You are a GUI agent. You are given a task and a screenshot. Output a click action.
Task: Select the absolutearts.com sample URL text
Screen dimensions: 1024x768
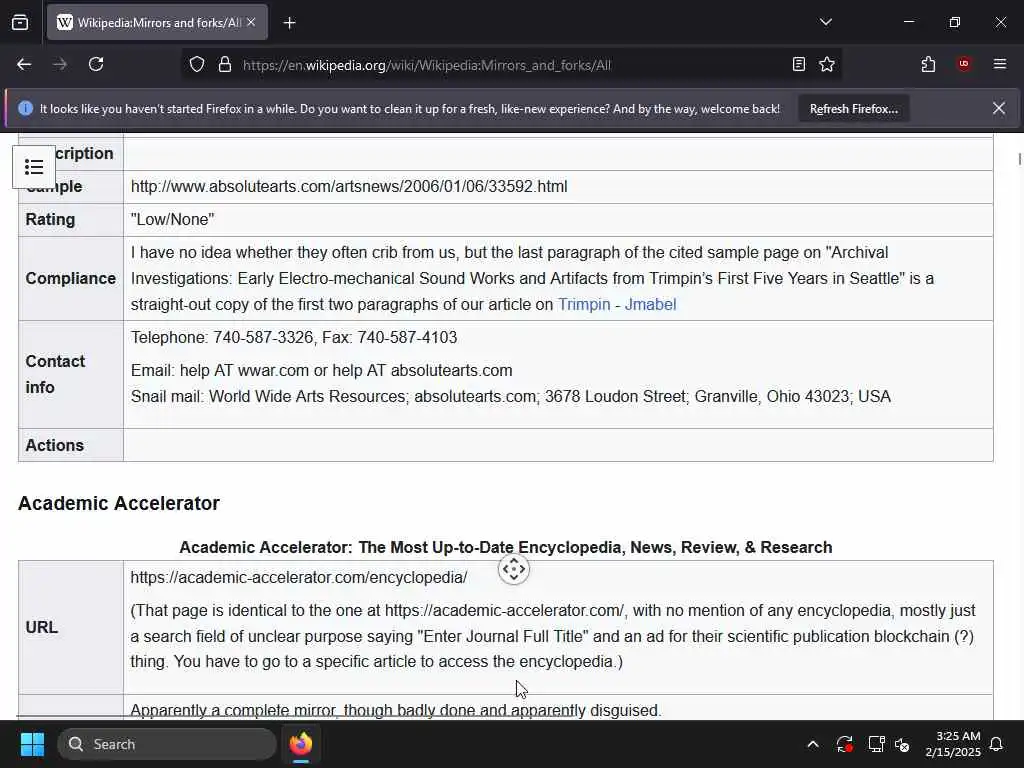[x=349, y=187]
